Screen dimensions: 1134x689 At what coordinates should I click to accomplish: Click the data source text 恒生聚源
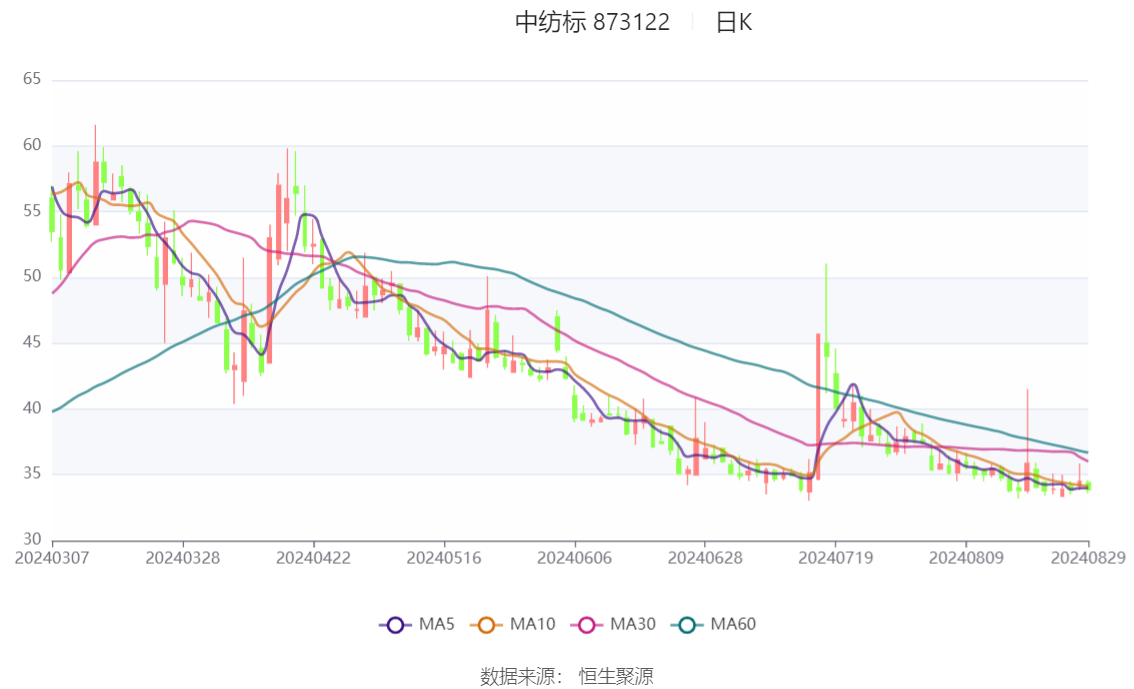(x=616, y=677)
